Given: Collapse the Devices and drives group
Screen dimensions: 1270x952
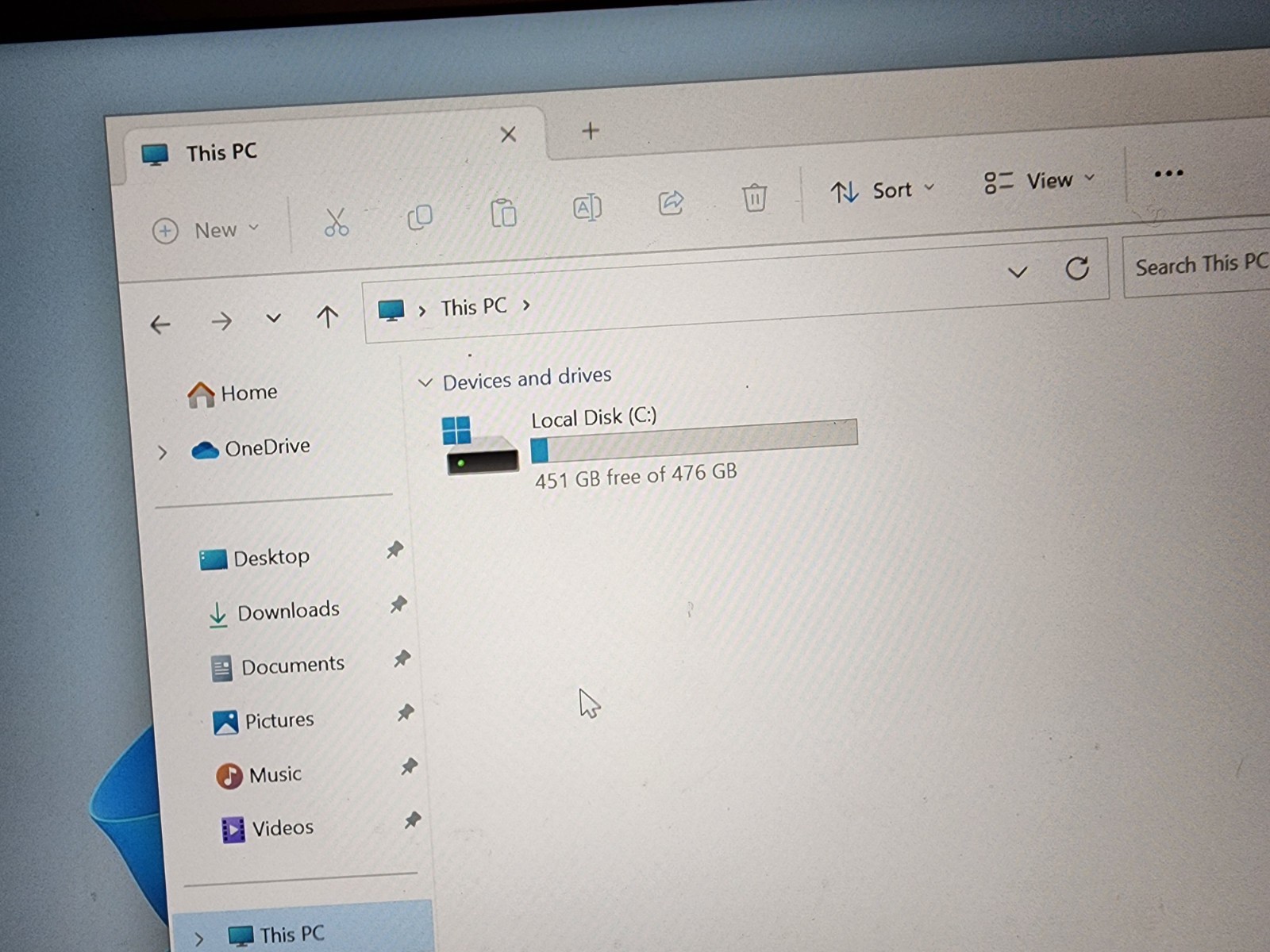Looking at the screenshot, I should point(425,383).
